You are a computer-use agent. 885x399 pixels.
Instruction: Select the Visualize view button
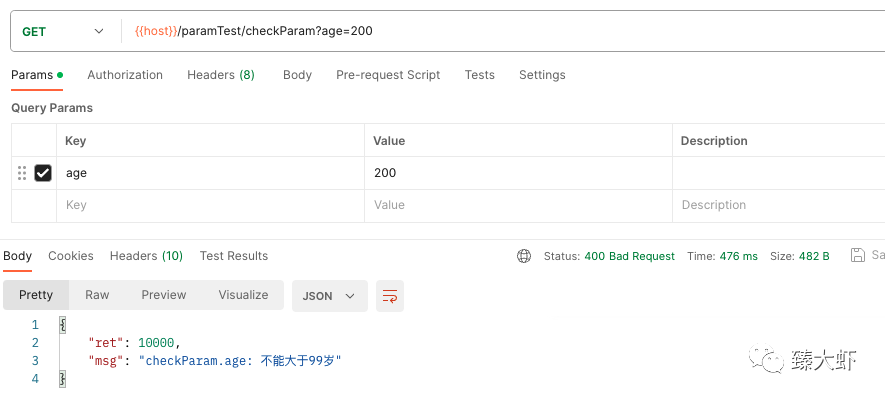click(x=243, y=295)
